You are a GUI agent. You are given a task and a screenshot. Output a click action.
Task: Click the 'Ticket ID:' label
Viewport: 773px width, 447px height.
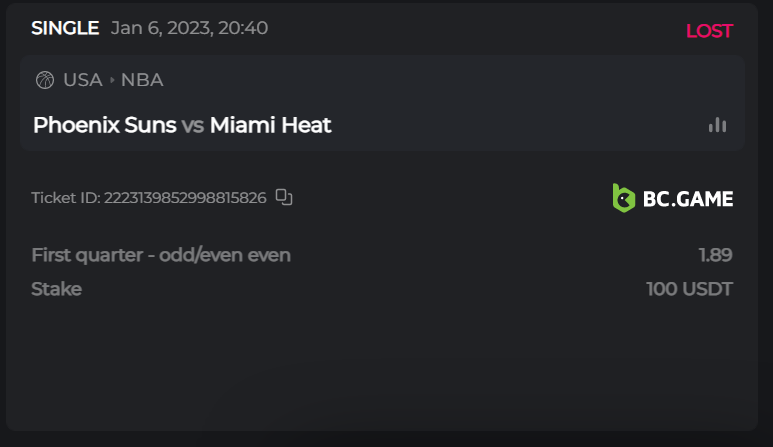coord(66,198)
